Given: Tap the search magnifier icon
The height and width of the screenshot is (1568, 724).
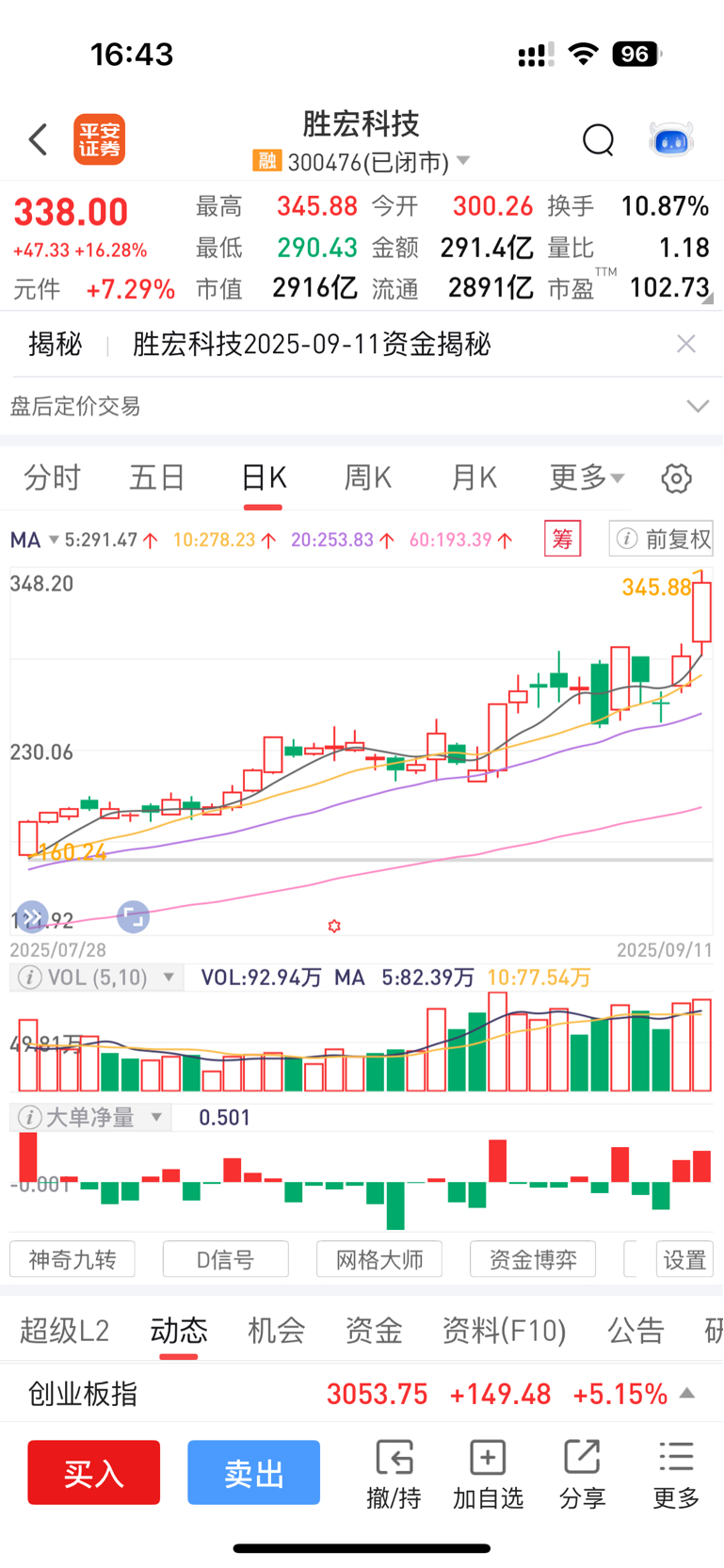Looking at the screenshot, I should coord(598,140).
